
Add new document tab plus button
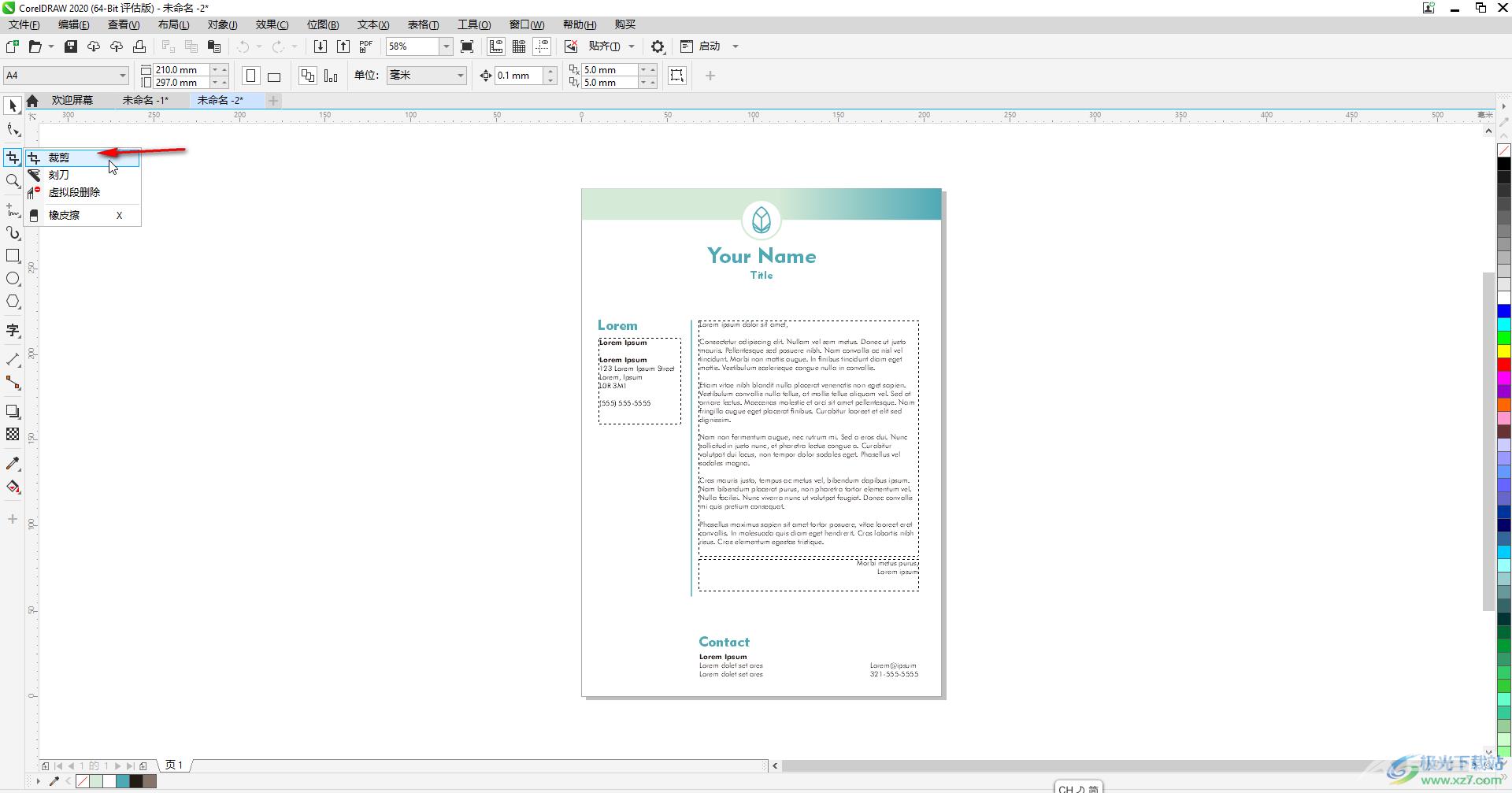pyautogui.click(x=273, y=101)
